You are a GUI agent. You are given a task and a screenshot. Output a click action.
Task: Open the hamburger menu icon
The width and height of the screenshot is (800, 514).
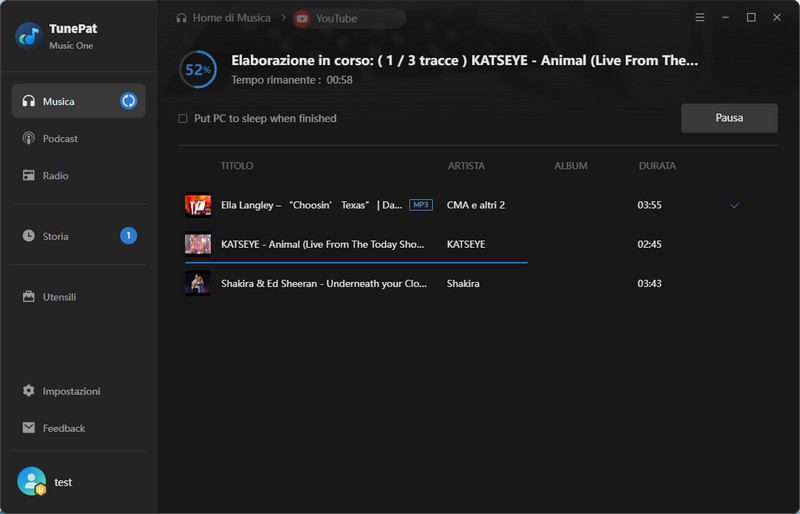[x=699, y=18]
